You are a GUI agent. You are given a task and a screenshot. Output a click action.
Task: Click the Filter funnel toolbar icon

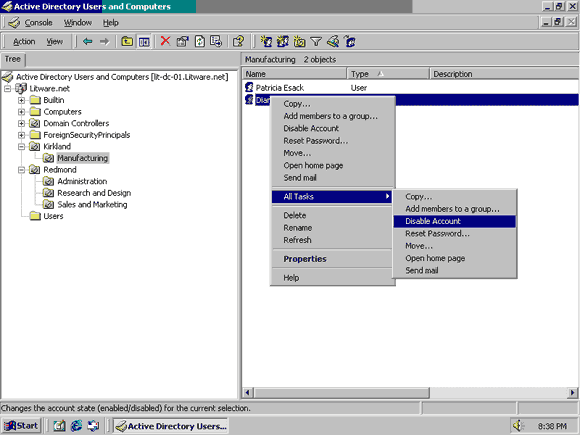pyautogui.click(x=316, y=41)
